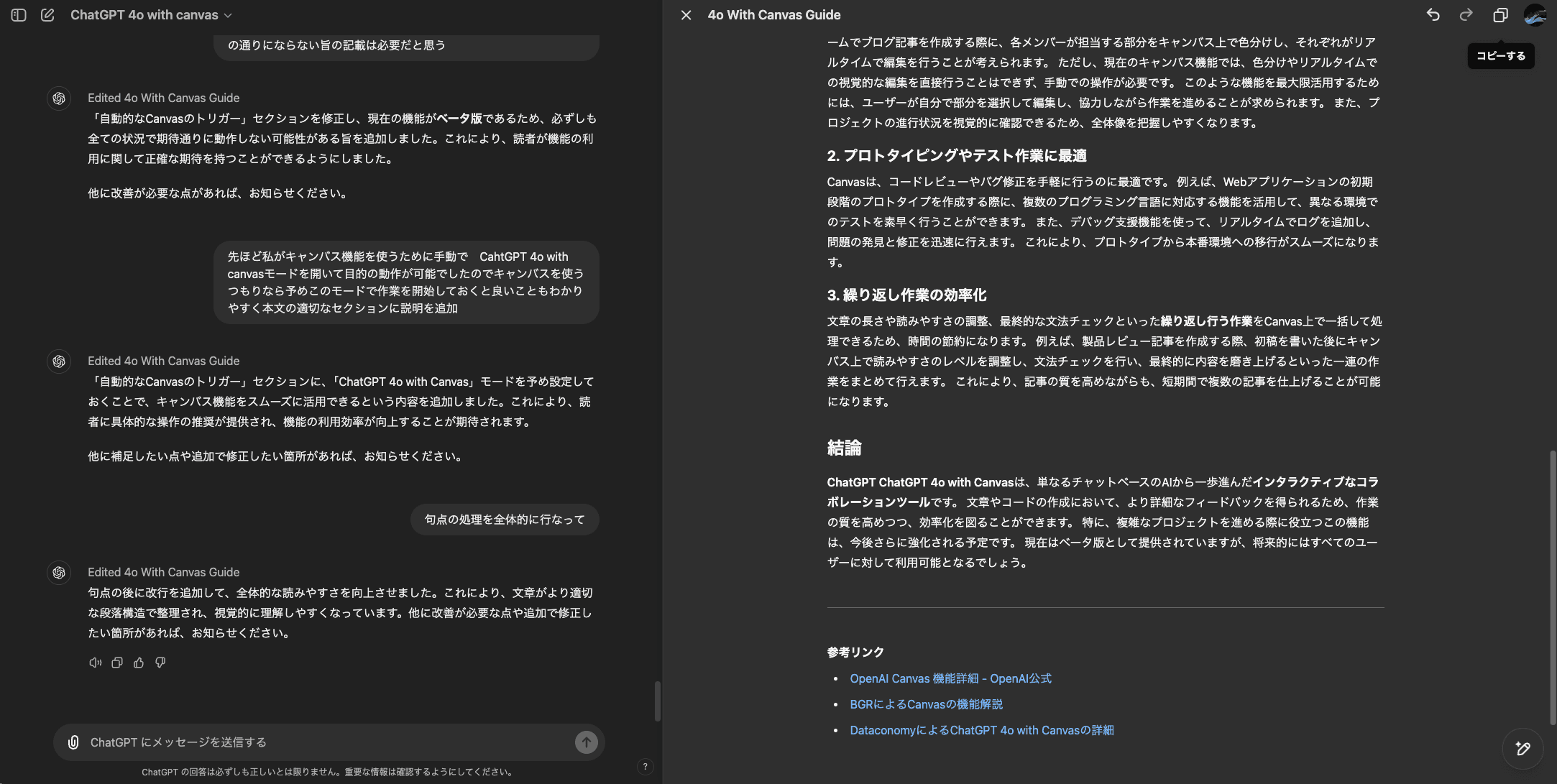Open the user profile avatar
The height and width of the screenshot is (784, 1557).
[x=1535, y=15]
